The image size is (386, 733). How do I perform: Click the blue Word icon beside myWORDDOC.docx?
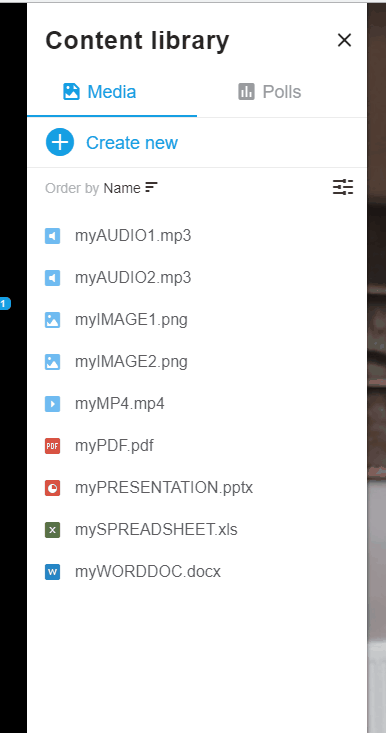[x=52, y=572]
